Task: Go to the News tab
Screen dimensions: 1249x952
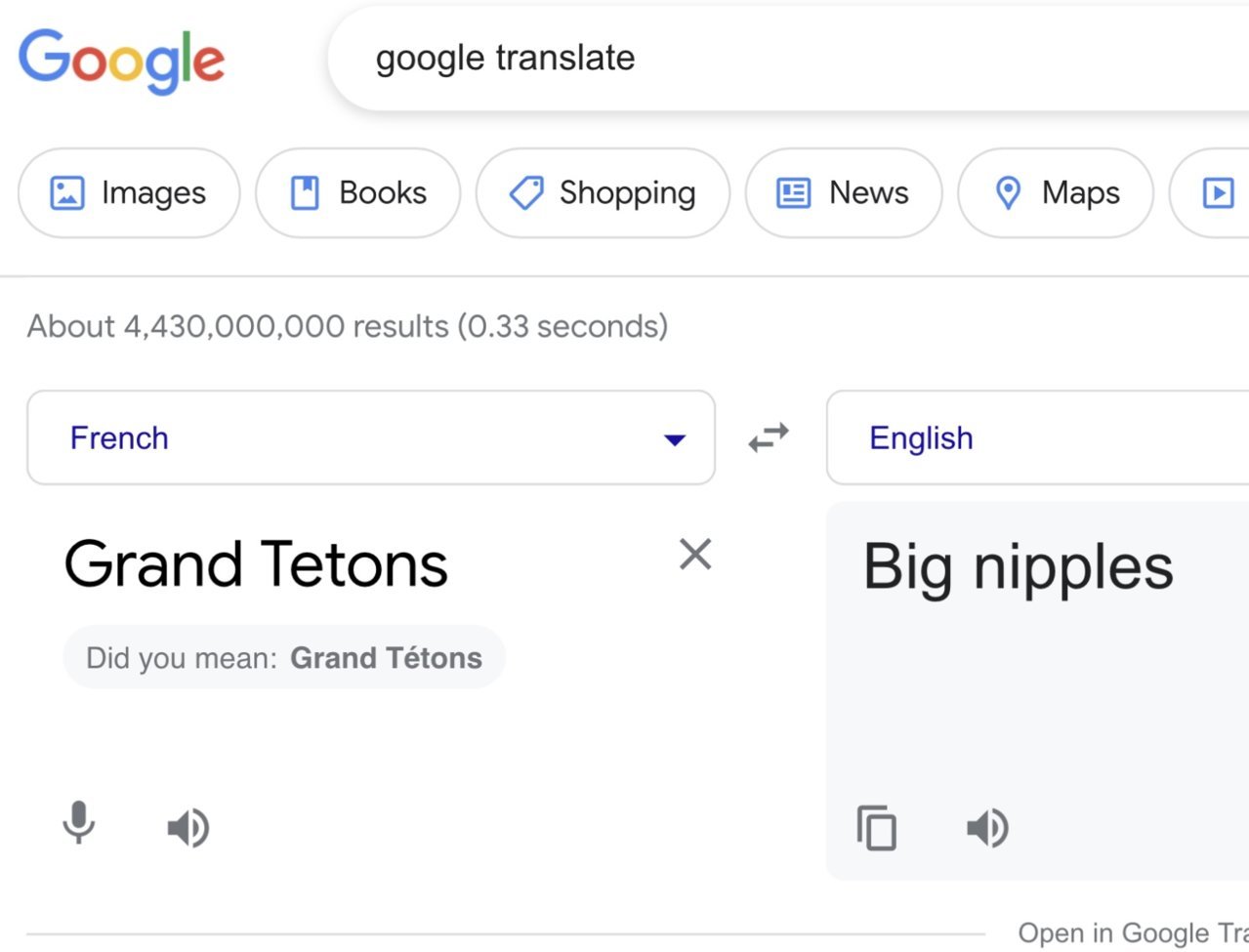Action: click(844, 192)
